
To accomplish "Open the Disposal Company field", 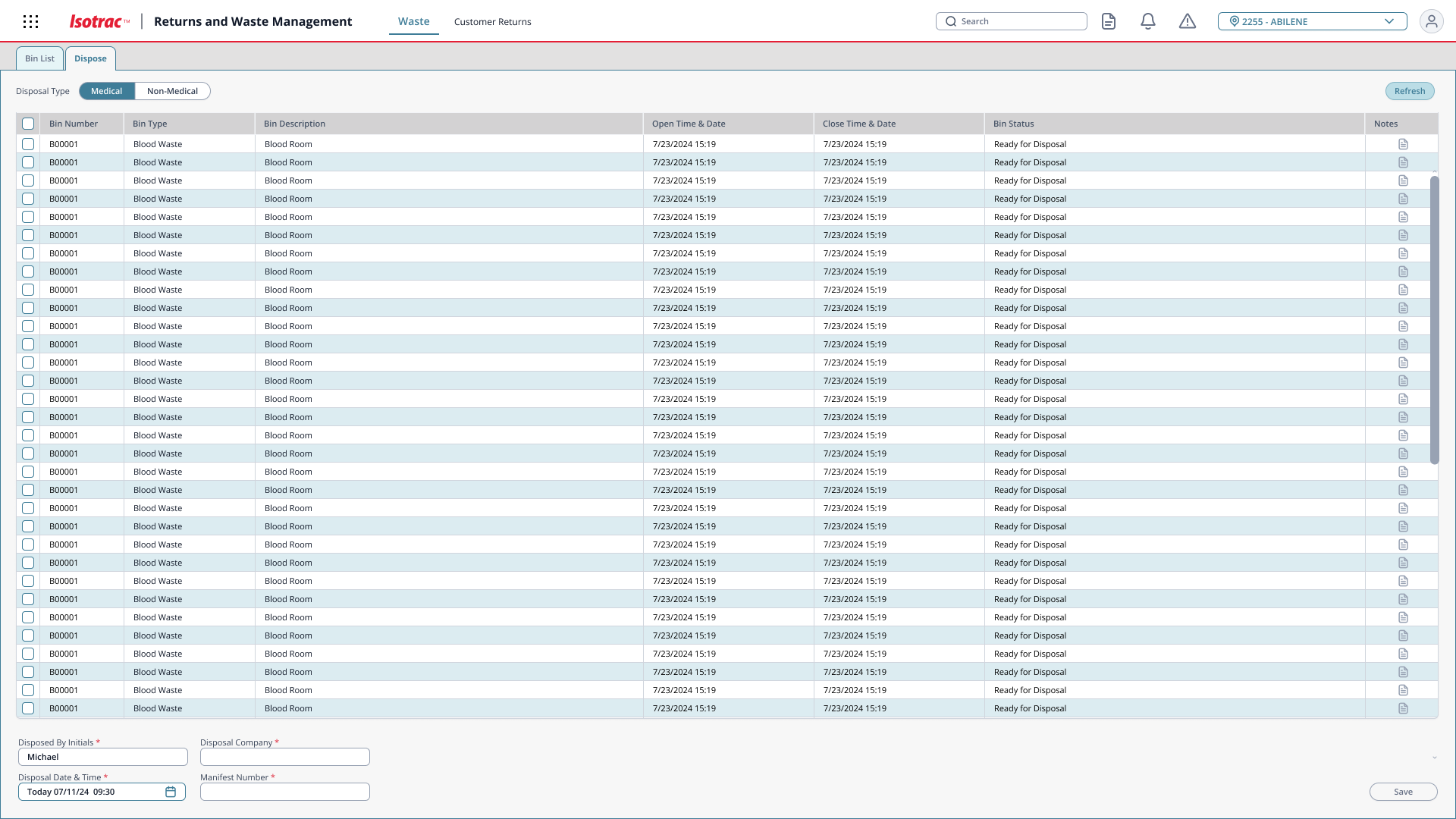I will pos(284,757).
